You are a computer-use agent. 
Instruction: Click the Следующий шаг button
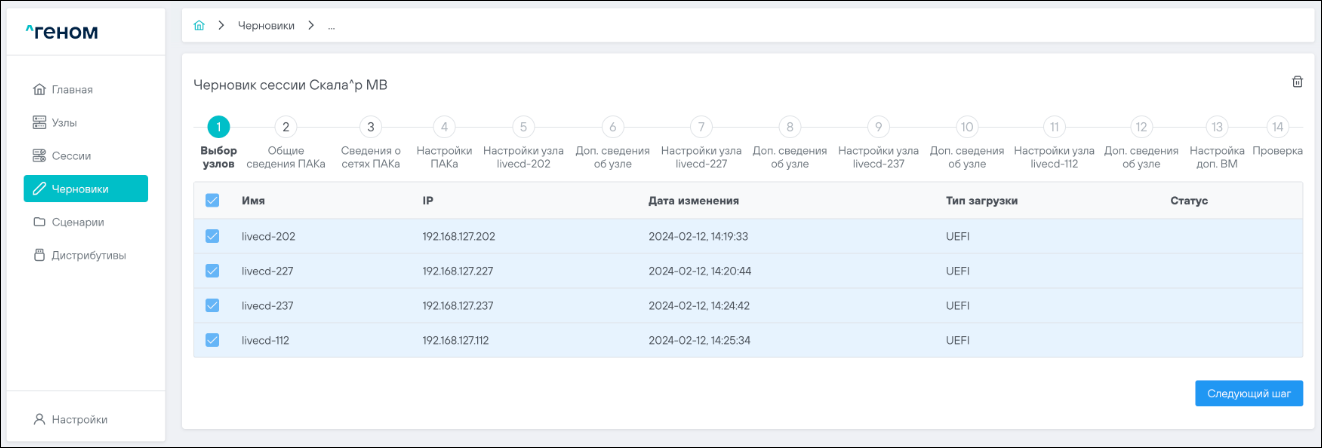[x=1249, y=393]
